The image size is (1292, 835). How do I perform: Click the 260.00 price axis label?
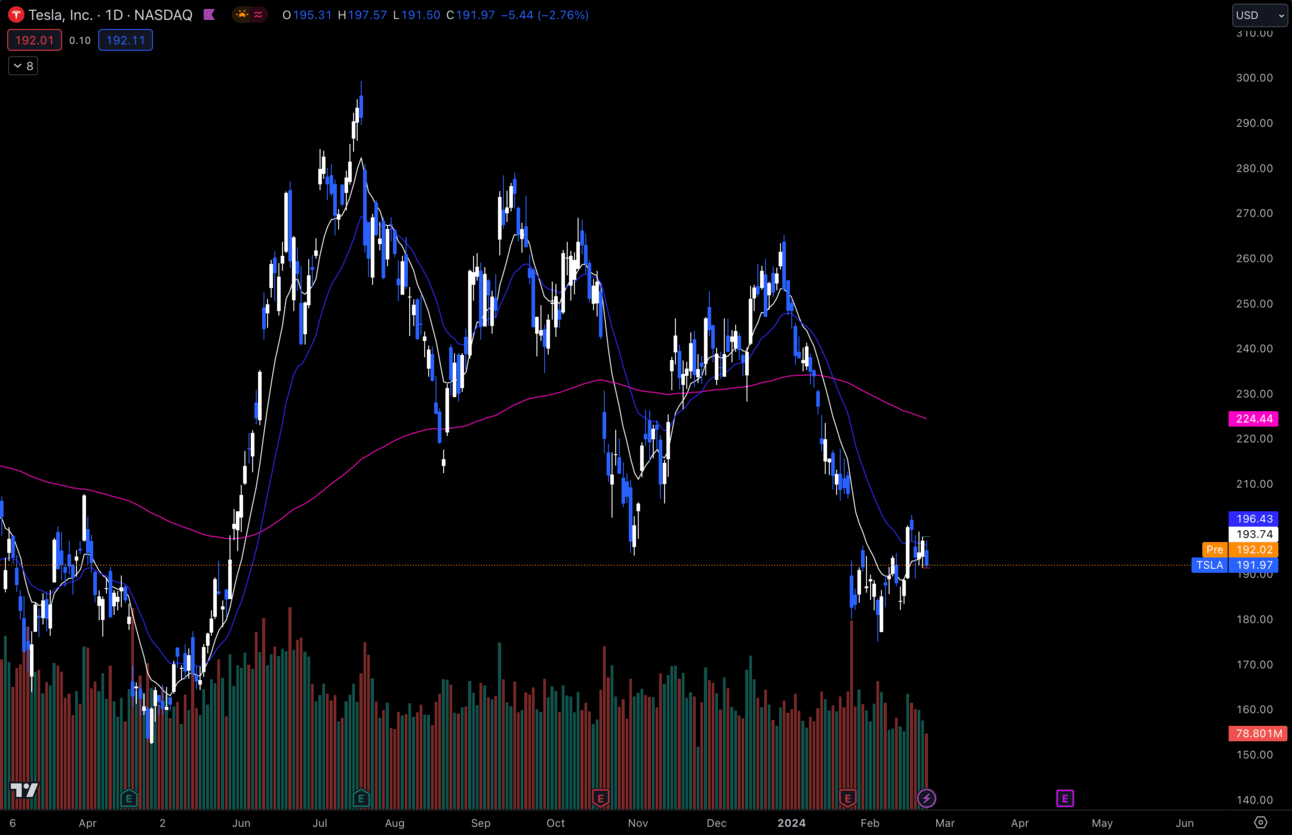click(x=1254, y=258)
